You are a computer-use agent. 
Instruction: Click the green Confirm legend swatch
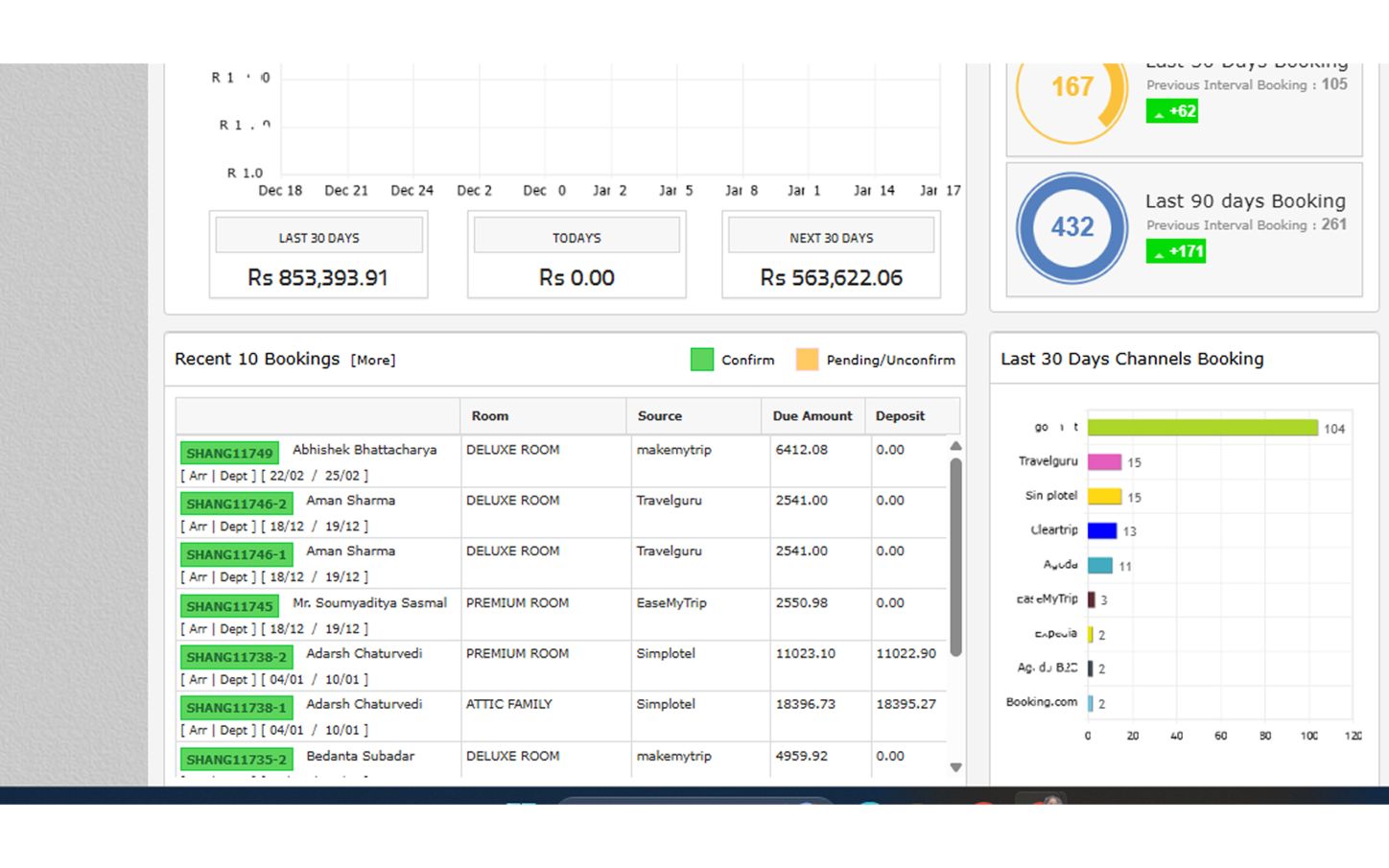point(702,360)
